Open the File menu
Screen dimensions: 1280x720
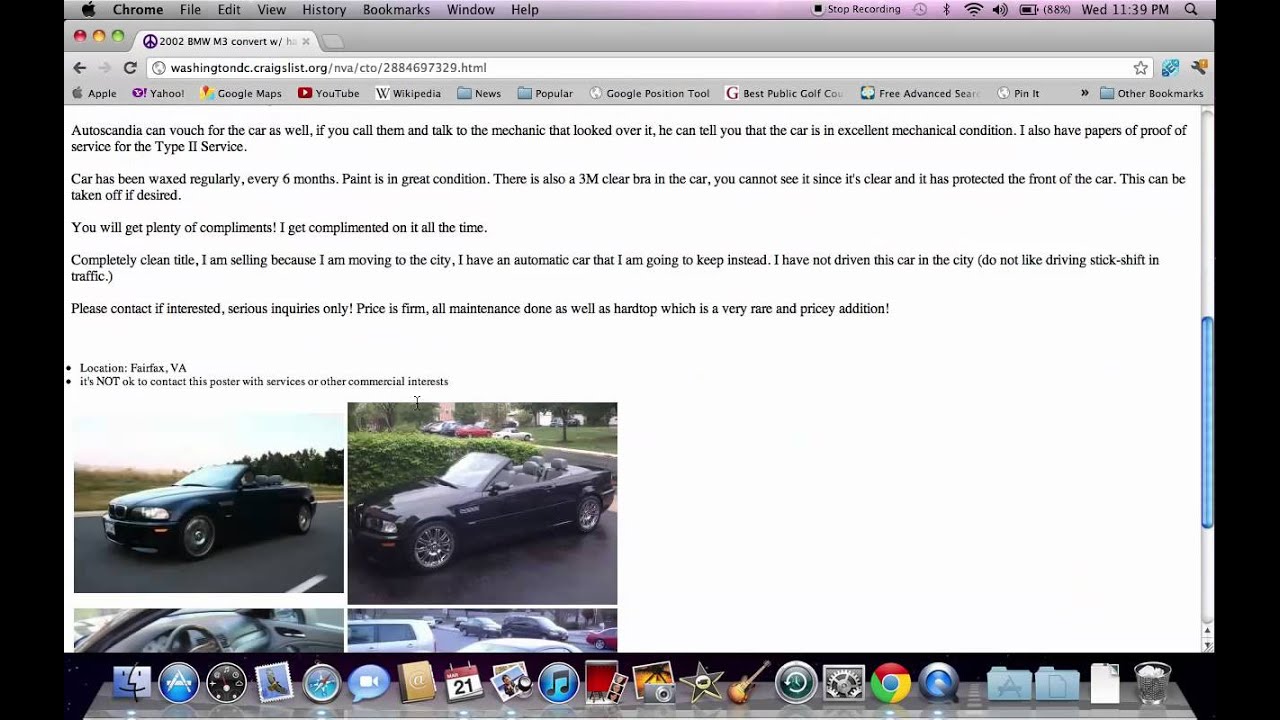190,9
